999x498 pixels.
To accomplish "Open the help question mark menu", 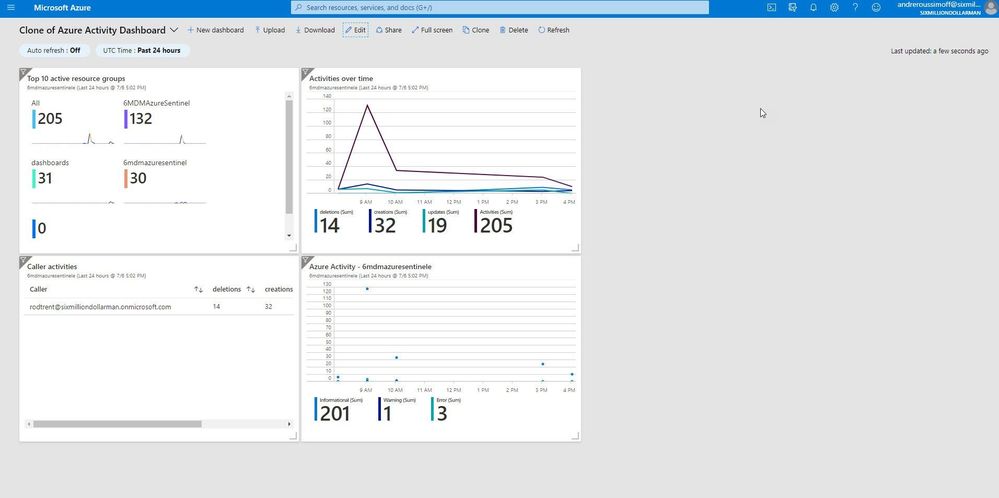I will [855, 8].
